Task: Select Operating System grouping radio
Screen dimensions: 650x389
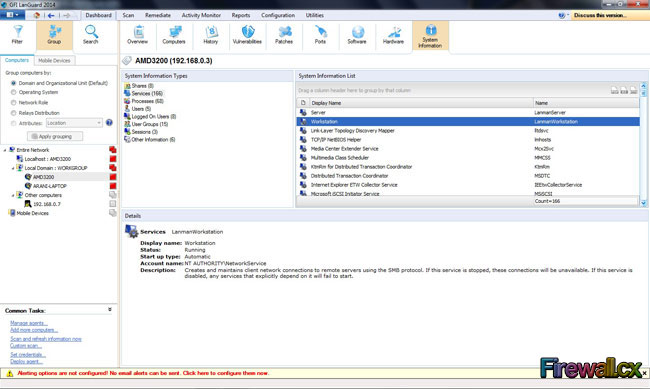Action: 13,92
